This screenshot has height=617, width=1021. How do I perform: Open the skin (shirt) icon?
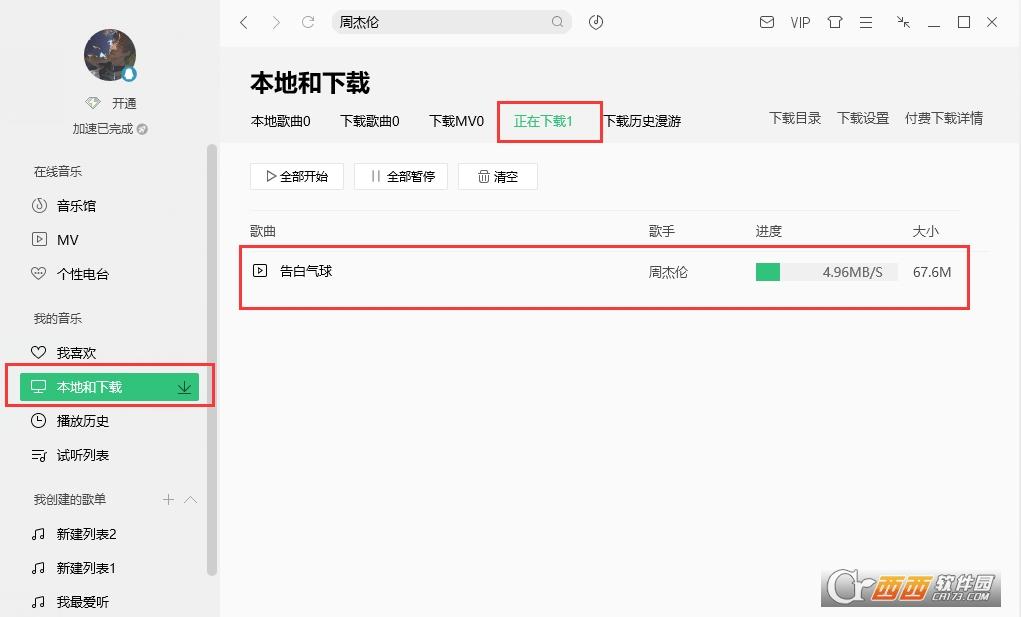point(835,22)
